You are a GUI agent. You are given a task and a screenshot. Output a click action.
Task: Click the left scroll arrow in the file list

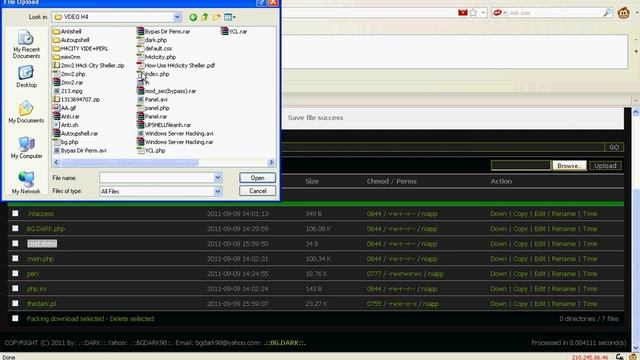56,162
